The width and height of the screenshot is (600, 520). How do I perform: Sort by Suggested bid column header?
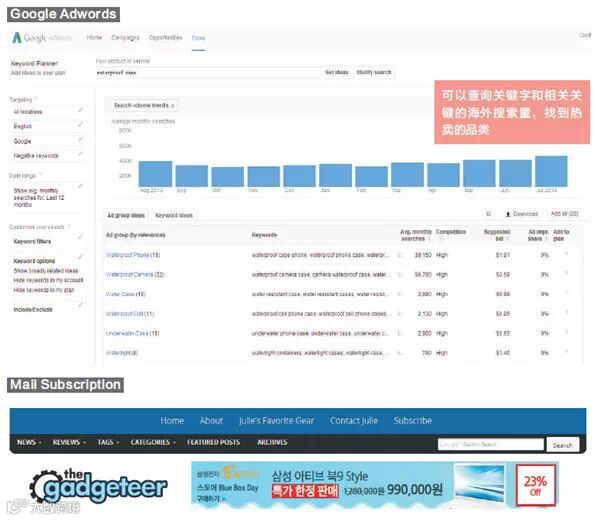tap(497, 235)
